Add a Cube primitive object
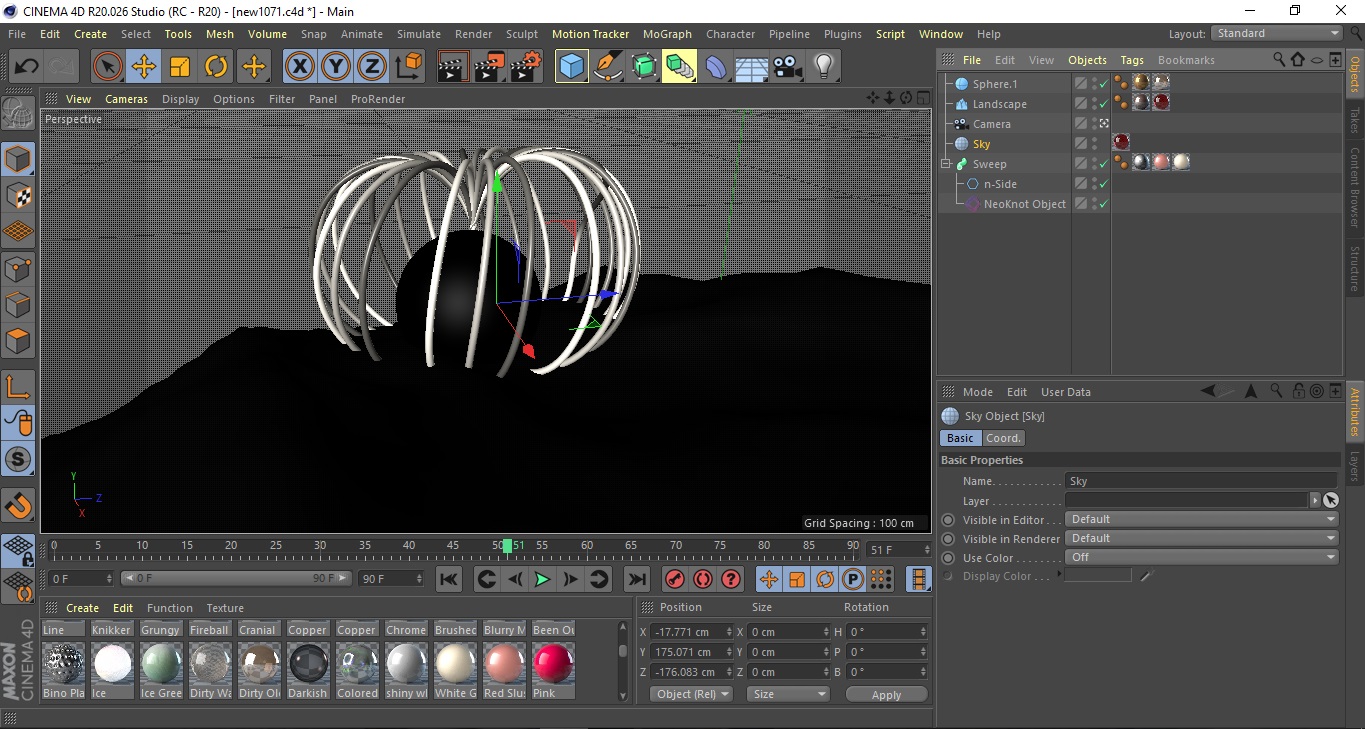 click(571, 67)
